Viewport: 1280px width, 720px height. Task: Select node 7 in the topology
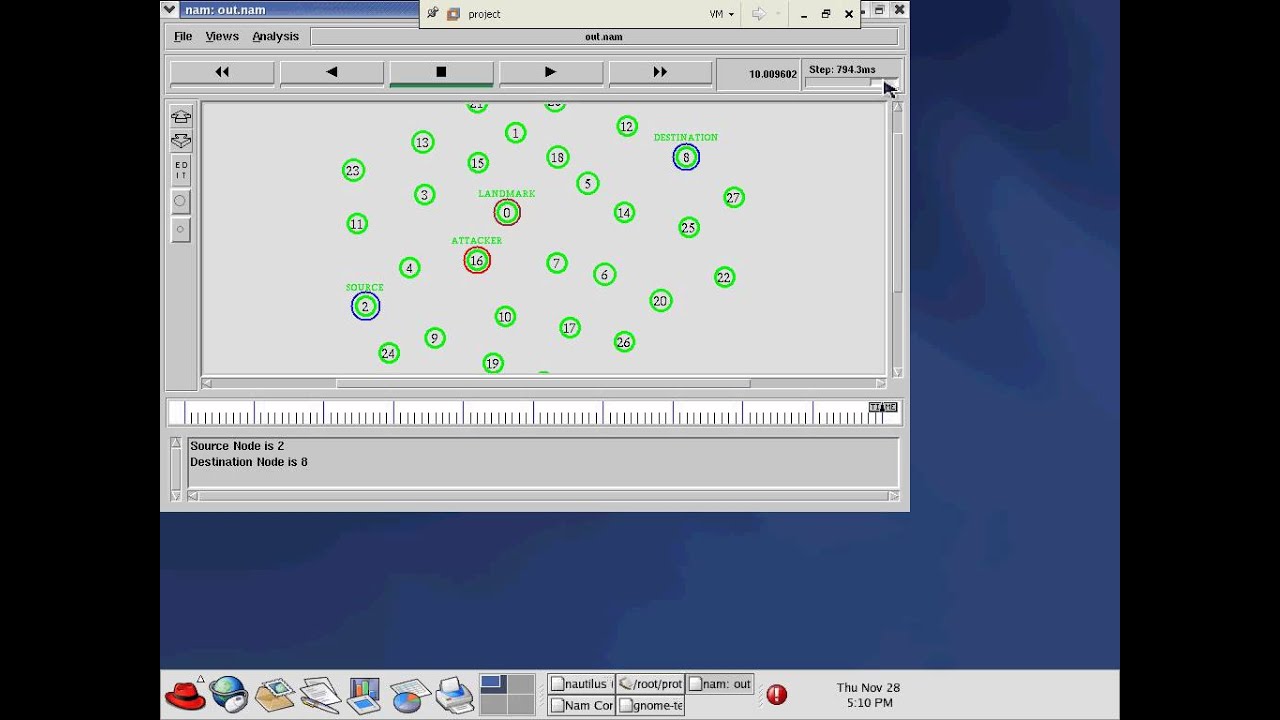(556, 263)
